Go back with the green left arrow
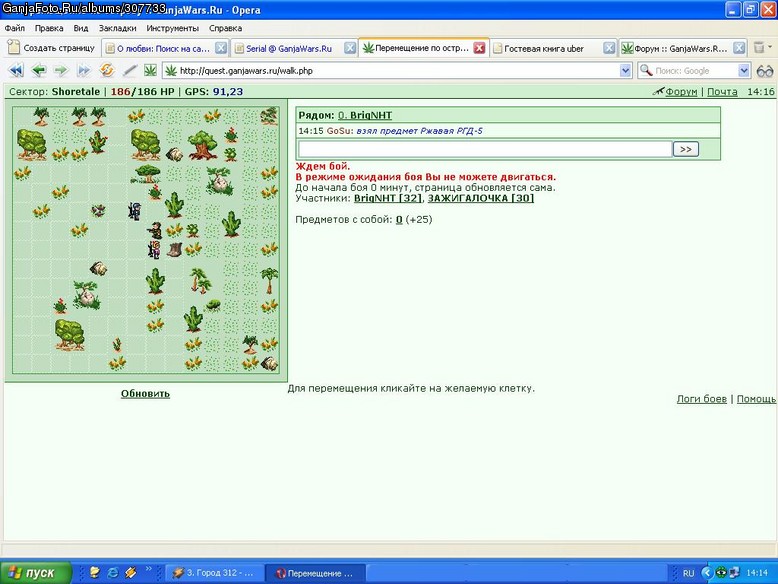 38,70
